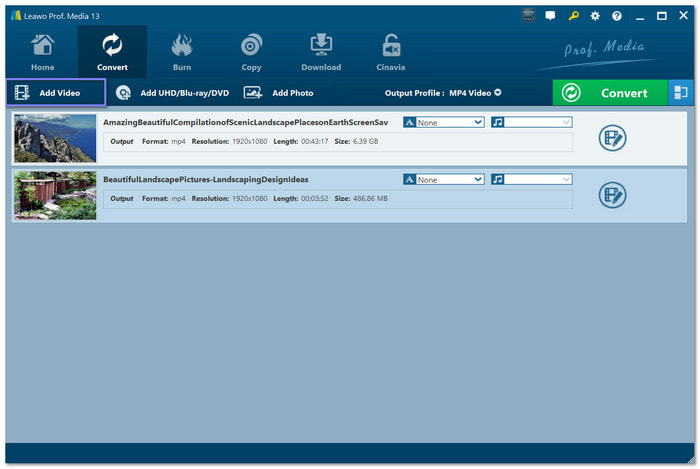Click the Add Video button
Screen dimensions: 700x469
(56, 93)
